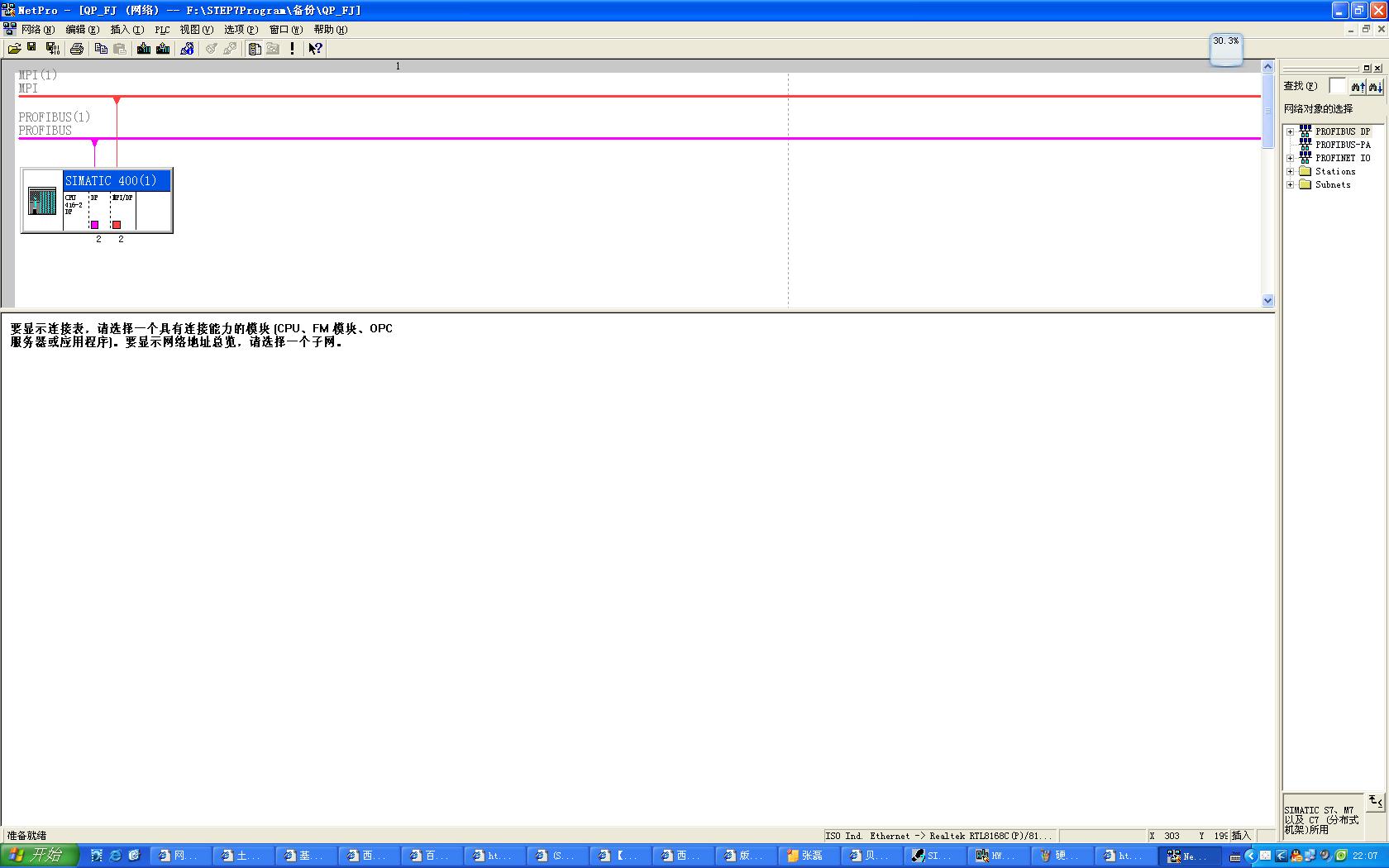Select the Stations folder in the catalog

click(1335, 171)
